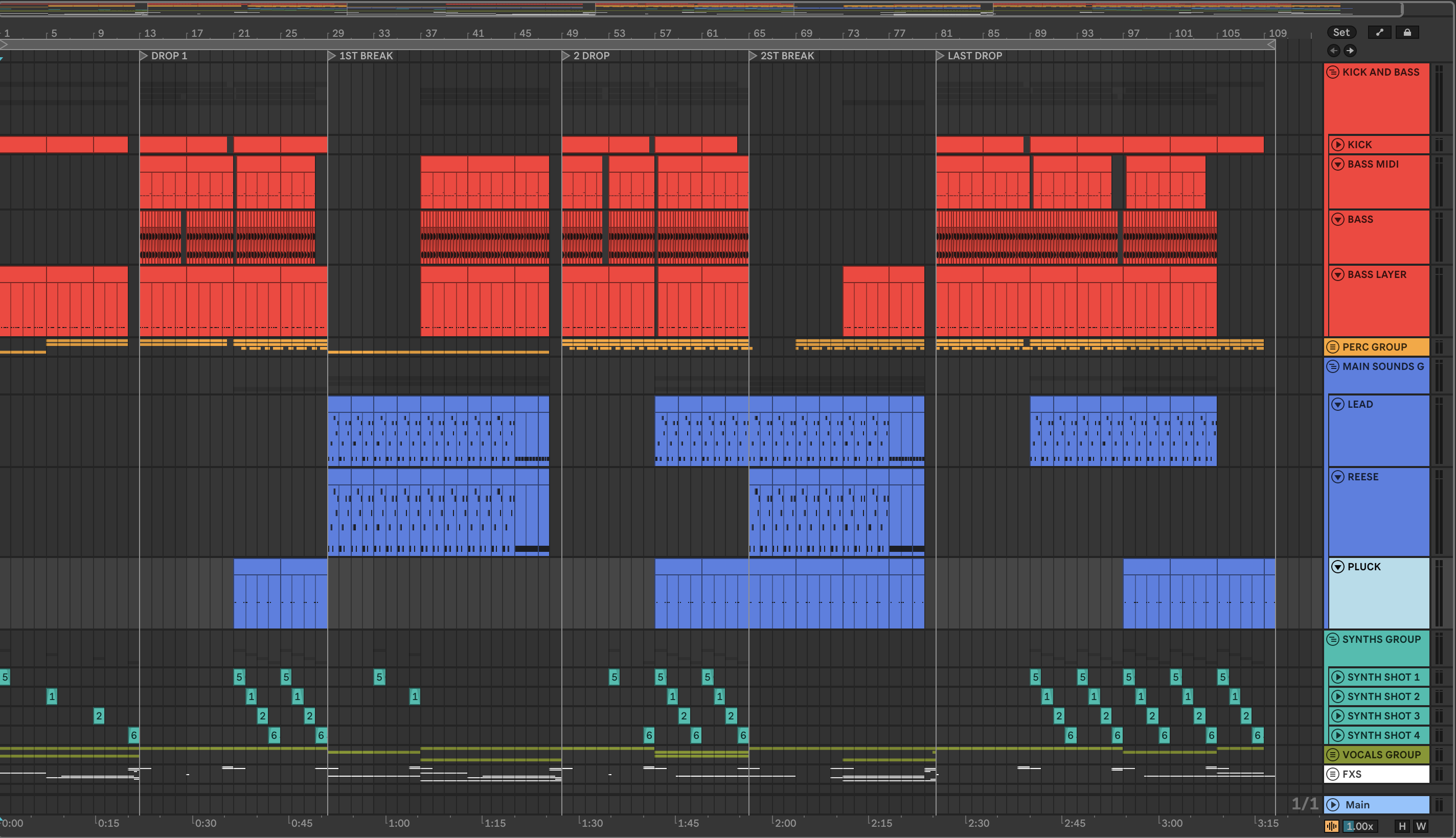Unfold the VOCALS GROUP
1456x838 pixels.
pos(1333,755)
